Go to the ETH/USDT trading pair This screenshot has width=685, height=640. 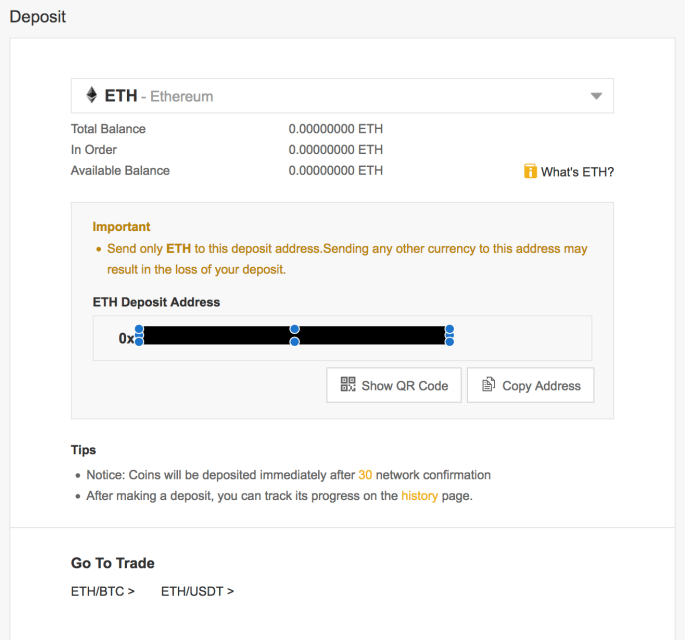click(197, 591)
